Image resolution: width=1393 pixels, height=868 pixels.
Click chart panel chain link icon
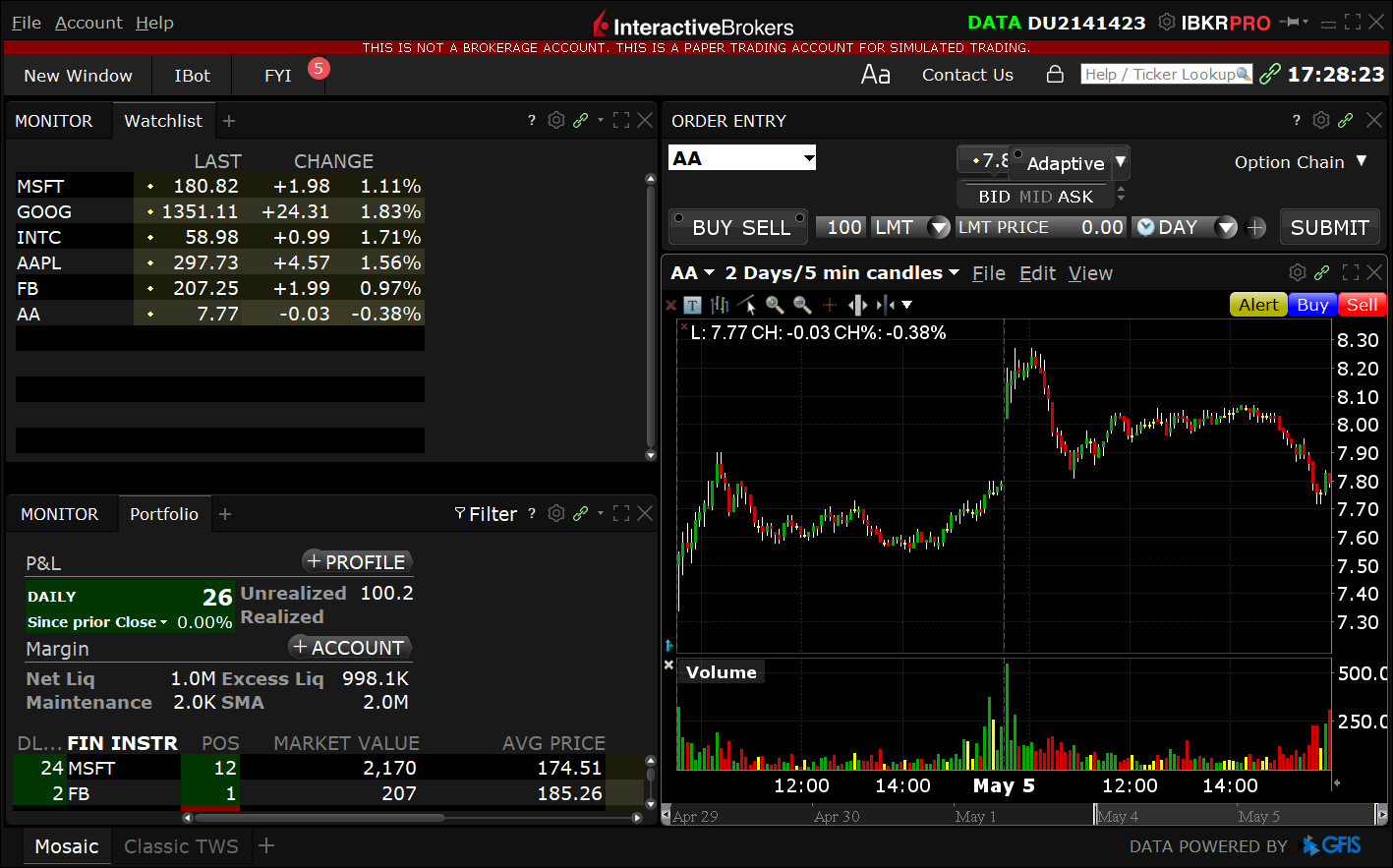point(1322,272)
